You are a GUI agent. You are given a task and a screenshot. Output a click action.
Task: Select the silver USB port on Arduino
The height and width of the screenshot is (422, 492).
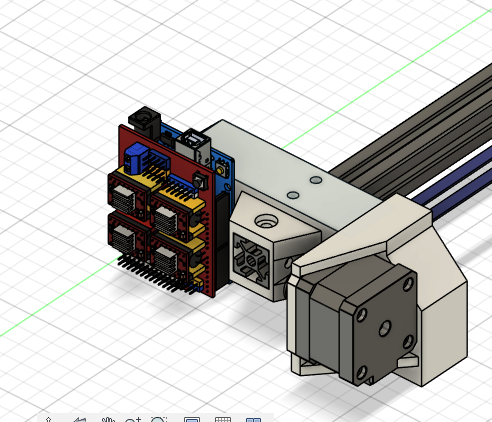194,144
